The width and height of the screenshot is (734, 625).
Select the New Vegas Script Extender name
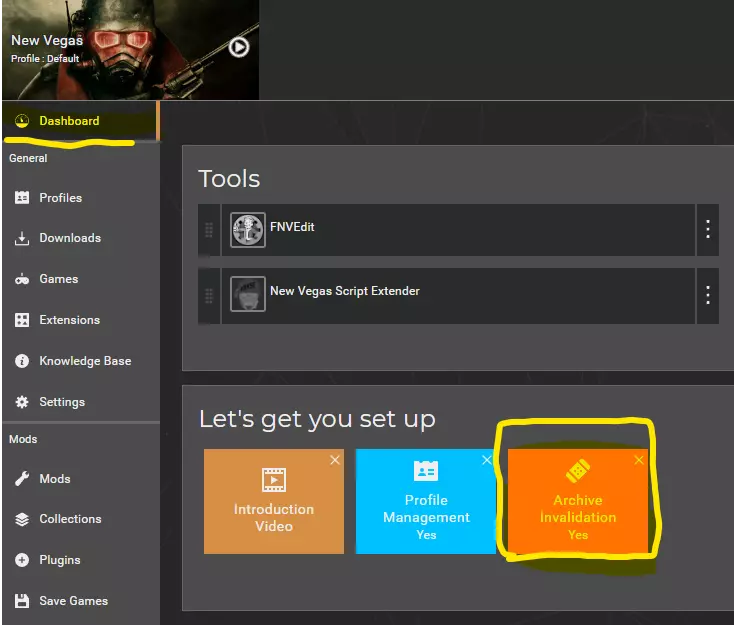[345, 291]
